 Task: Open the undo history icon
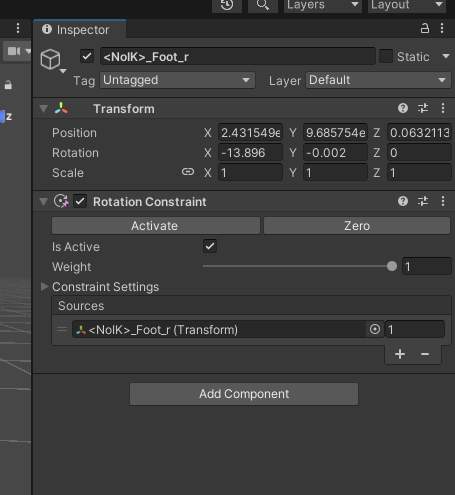tap(227, 6)
